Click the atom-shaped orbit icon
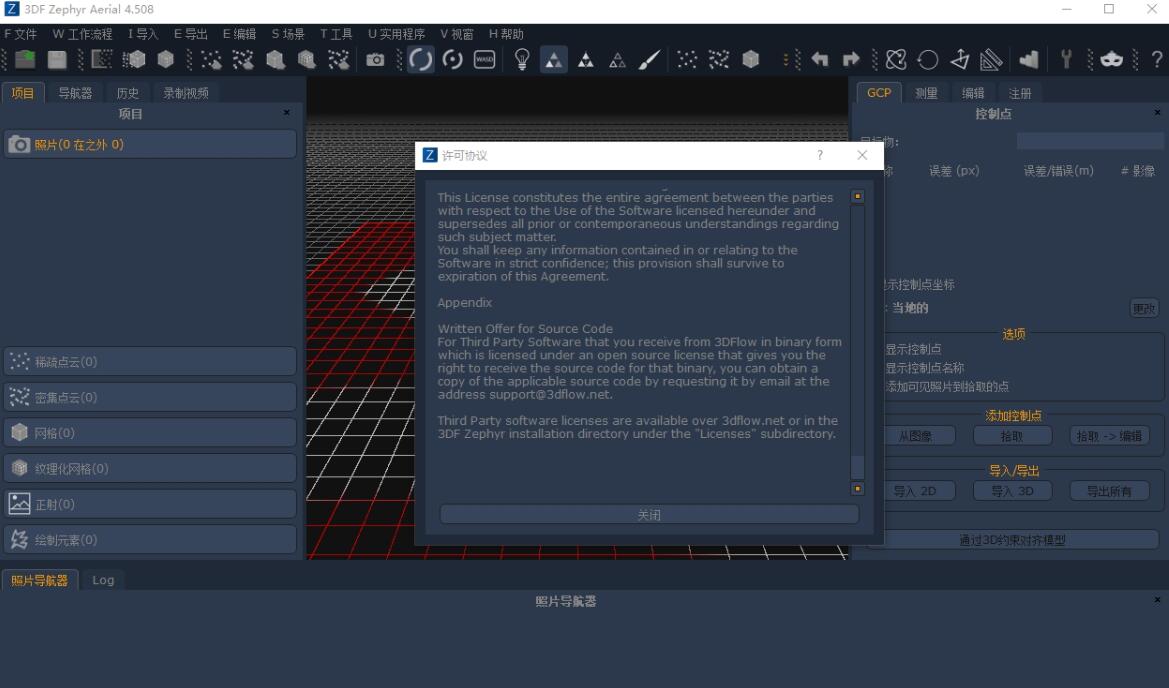Screen dimensions: 1169x688 click(x=896, y=60)
